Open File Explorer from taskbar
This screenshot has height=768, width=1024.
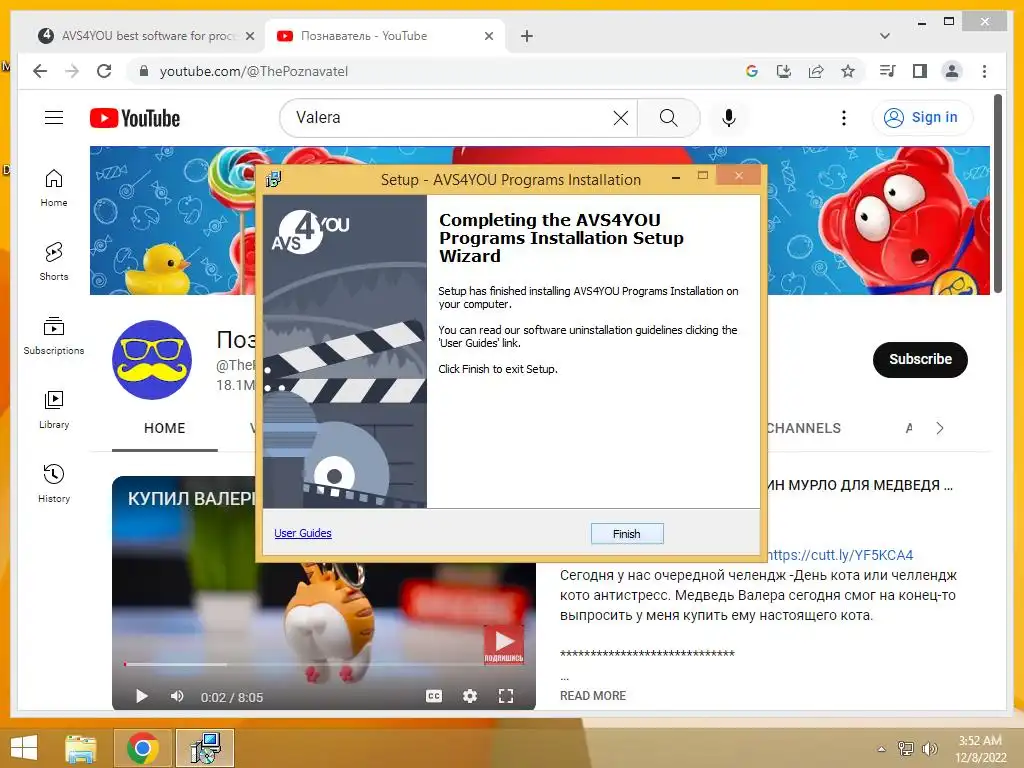80,748
